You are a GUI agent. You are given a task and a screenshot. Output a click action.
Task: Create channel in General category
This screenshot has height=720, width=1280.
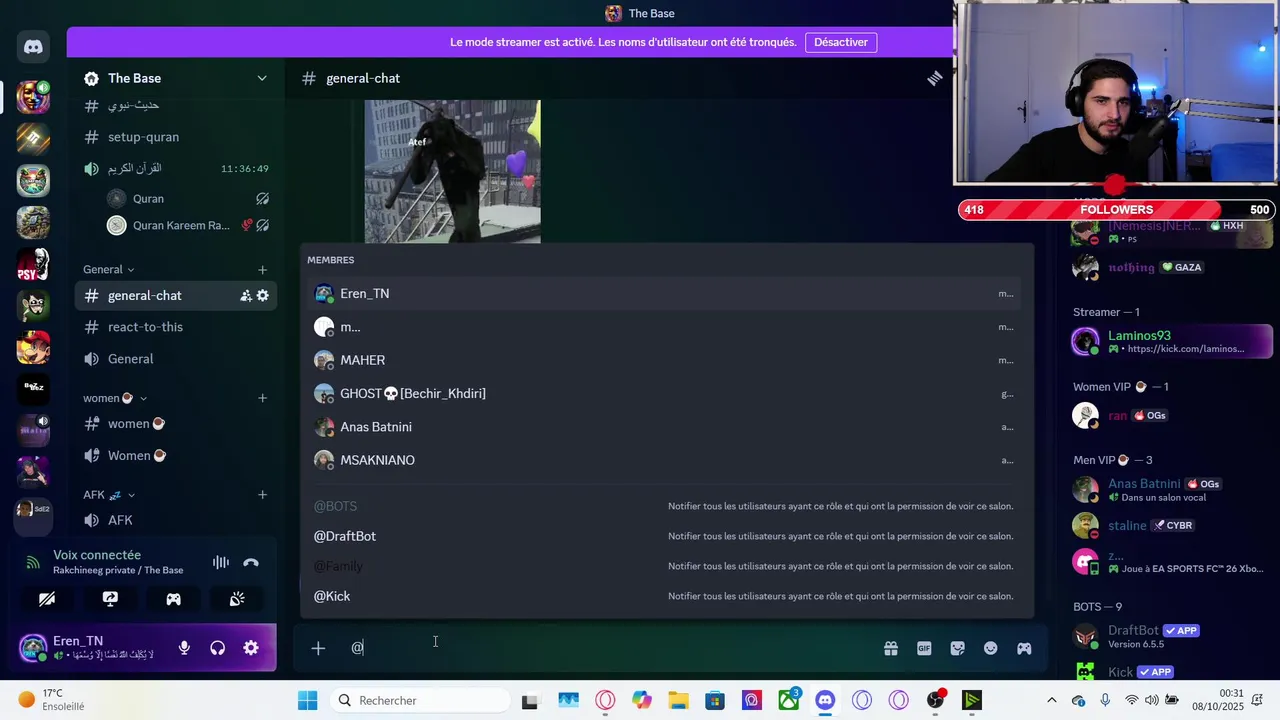(x=262, y=270)
